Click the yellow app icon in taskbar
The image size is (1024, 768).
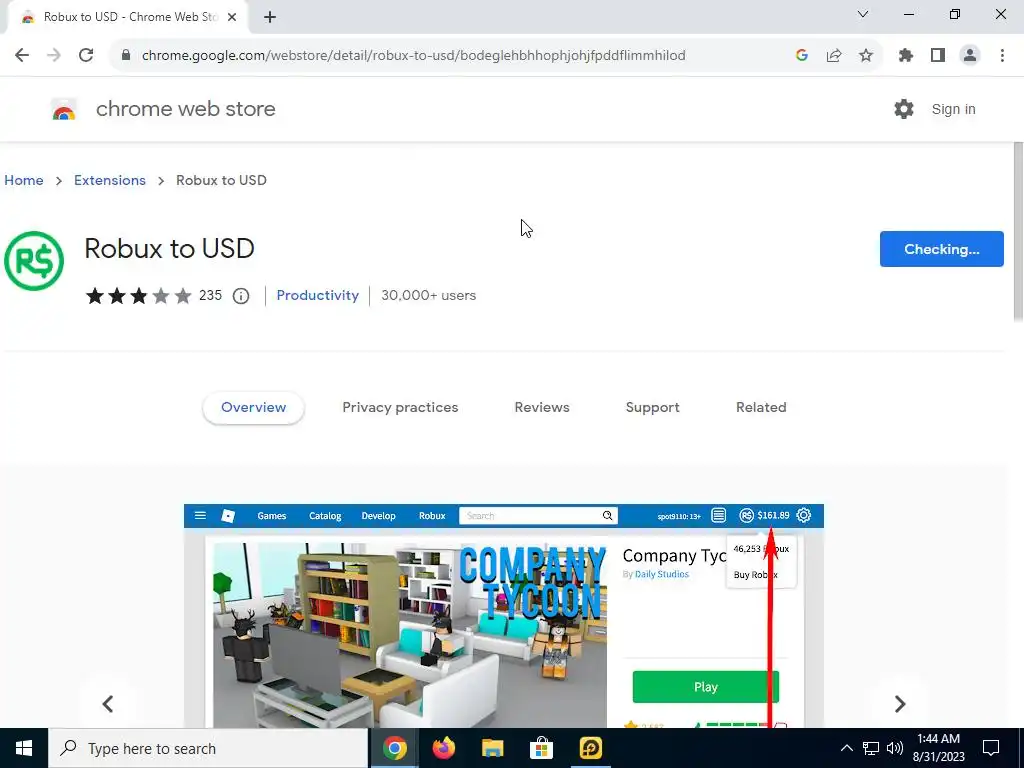(590, 748)
